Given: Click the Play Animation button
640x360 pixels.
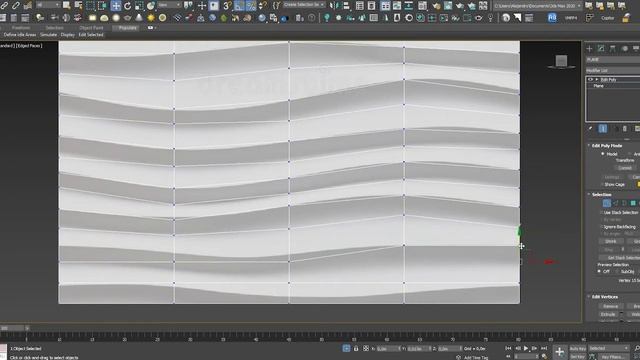Looking at the screenshot, I should 526,348.
